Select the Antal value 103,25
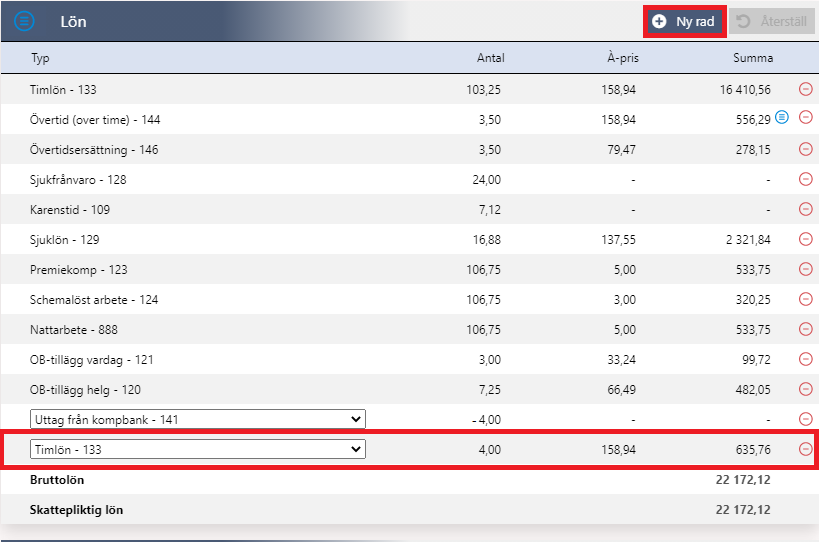 pos(484,90)
